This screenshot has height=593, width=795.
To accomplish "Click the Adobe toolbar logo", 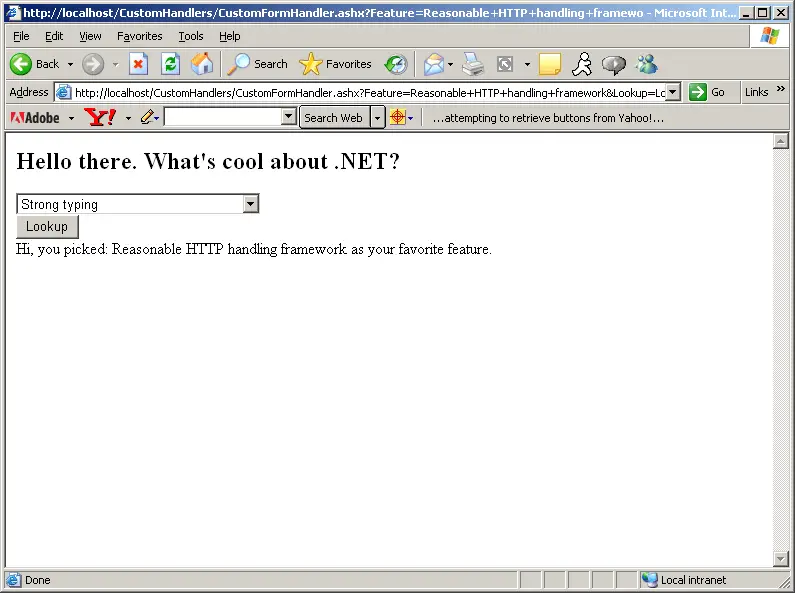I will (x=35, y=118).
